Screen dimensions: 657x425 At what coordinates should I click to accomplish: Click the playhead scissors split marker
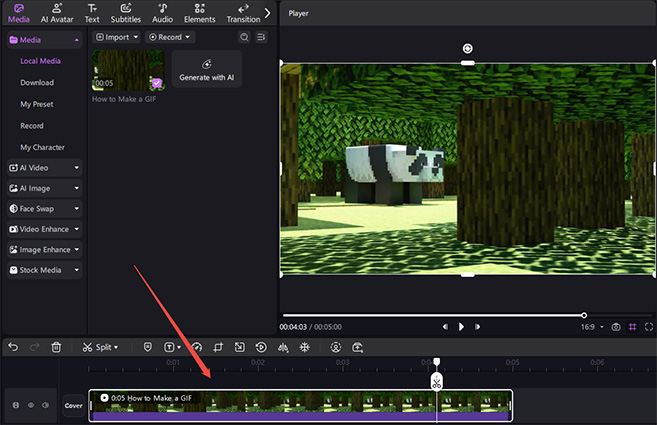coord(437,381)
